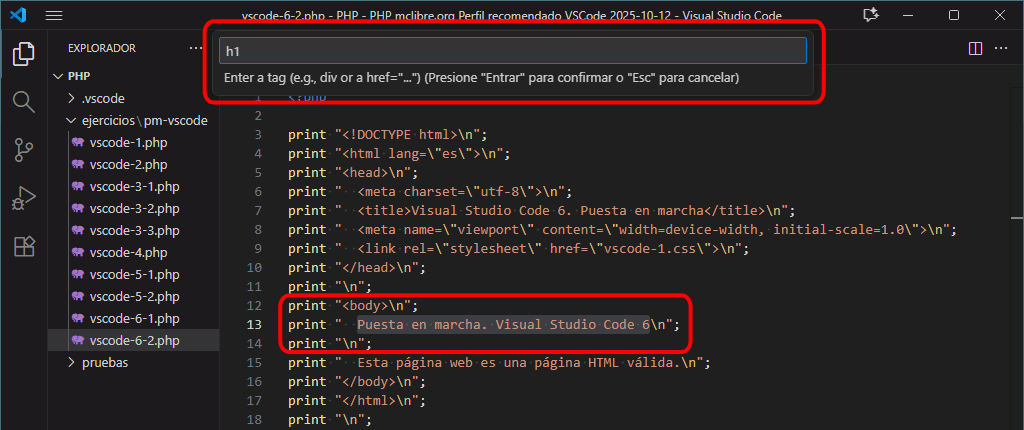Open the vscode-5-2.php file
Screen dimensions: 1024x430
(134, 296)
